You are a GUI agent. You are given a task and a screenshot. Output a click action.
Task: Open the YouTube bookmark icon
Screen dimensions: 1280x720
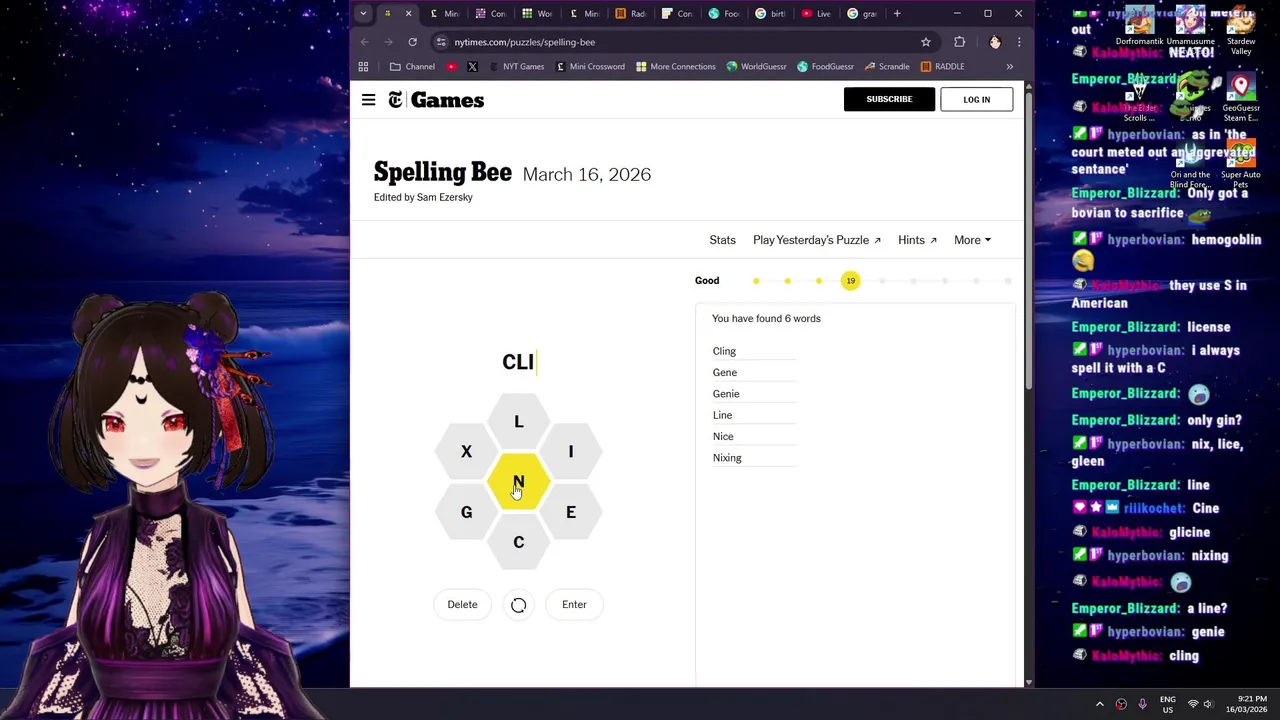pyautogui.click(x=452, y=67)
